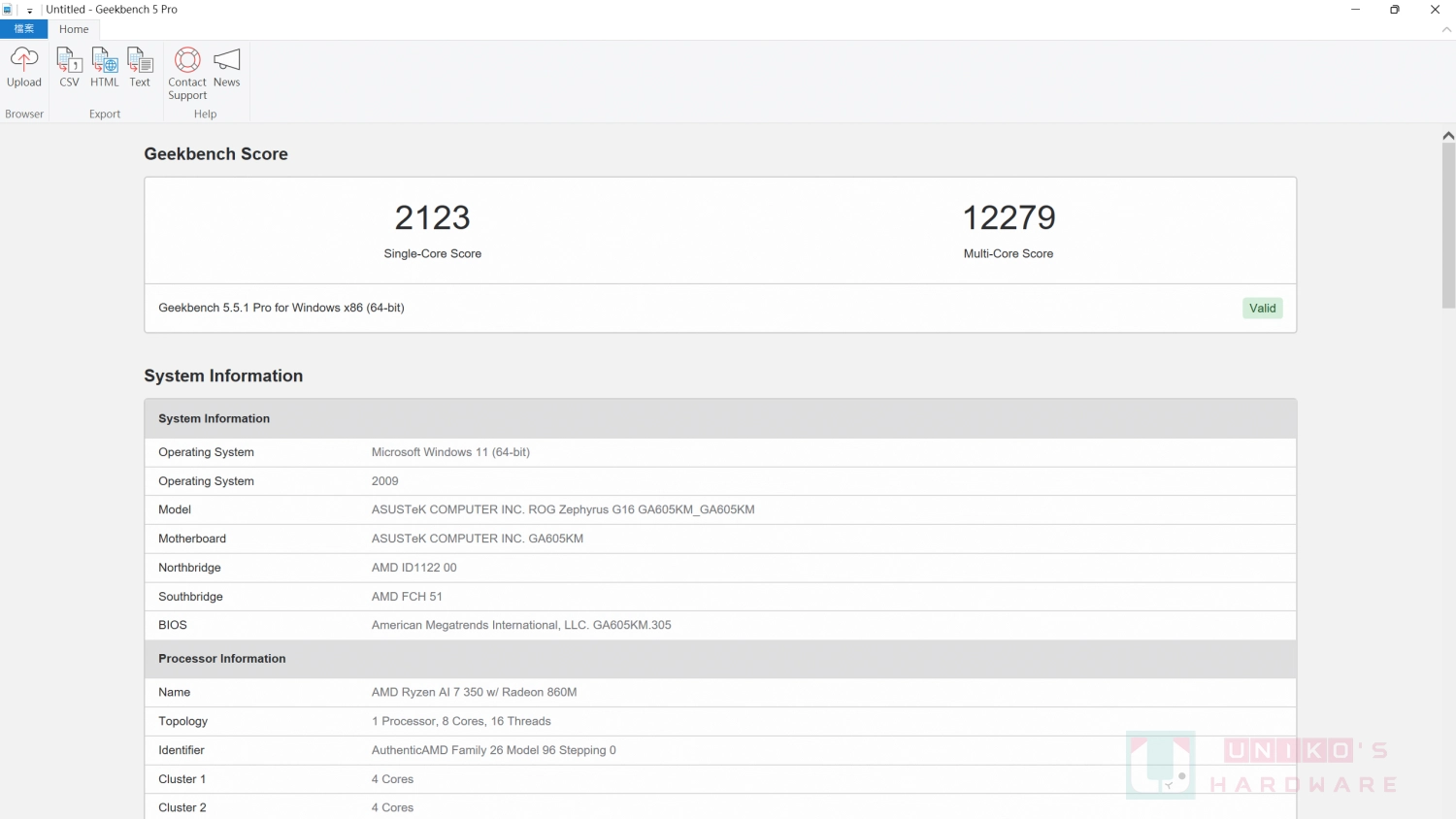Viewport: 1456px width, 819px height.
Task: Click the vertical scrollbar thumb
Action: (x=1448, y=226)
